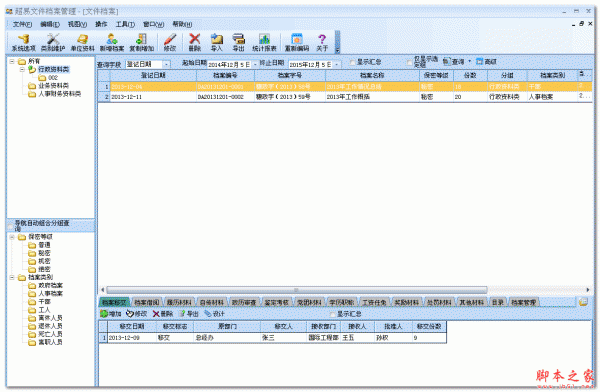Select 干部 folder in category tree

coord(44,302)
